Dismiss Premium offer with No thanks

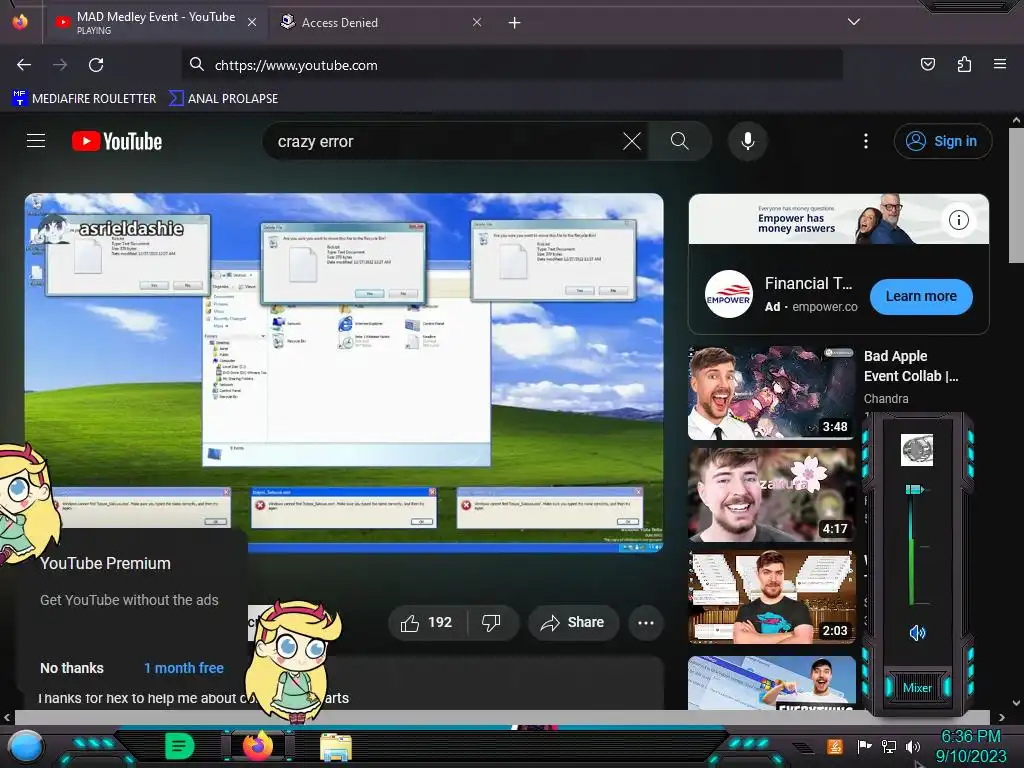[72, 668]
